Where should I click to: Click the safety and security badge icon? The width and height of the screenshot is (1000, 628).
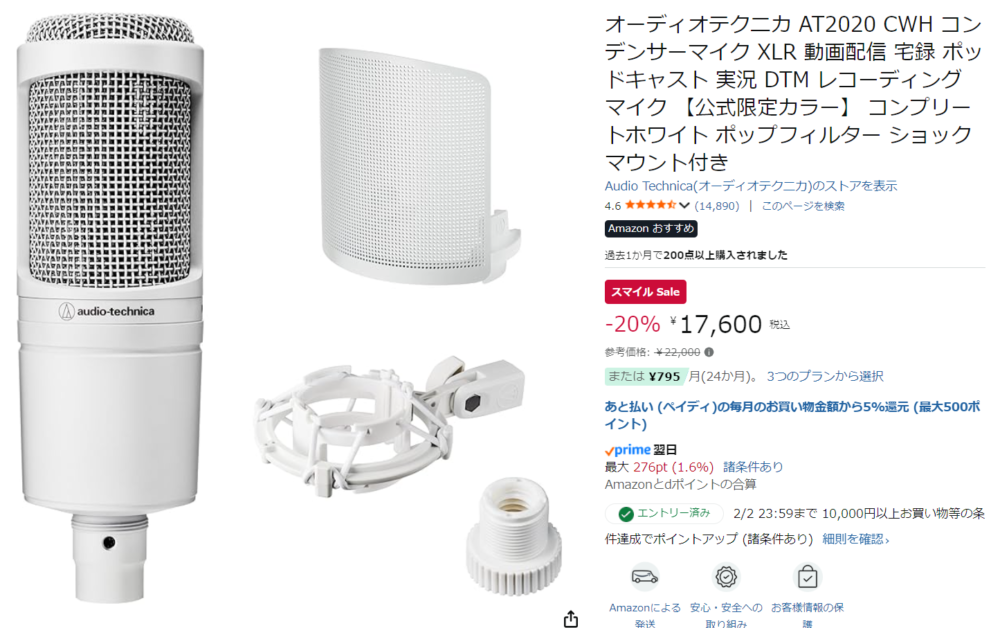point(726,577)
